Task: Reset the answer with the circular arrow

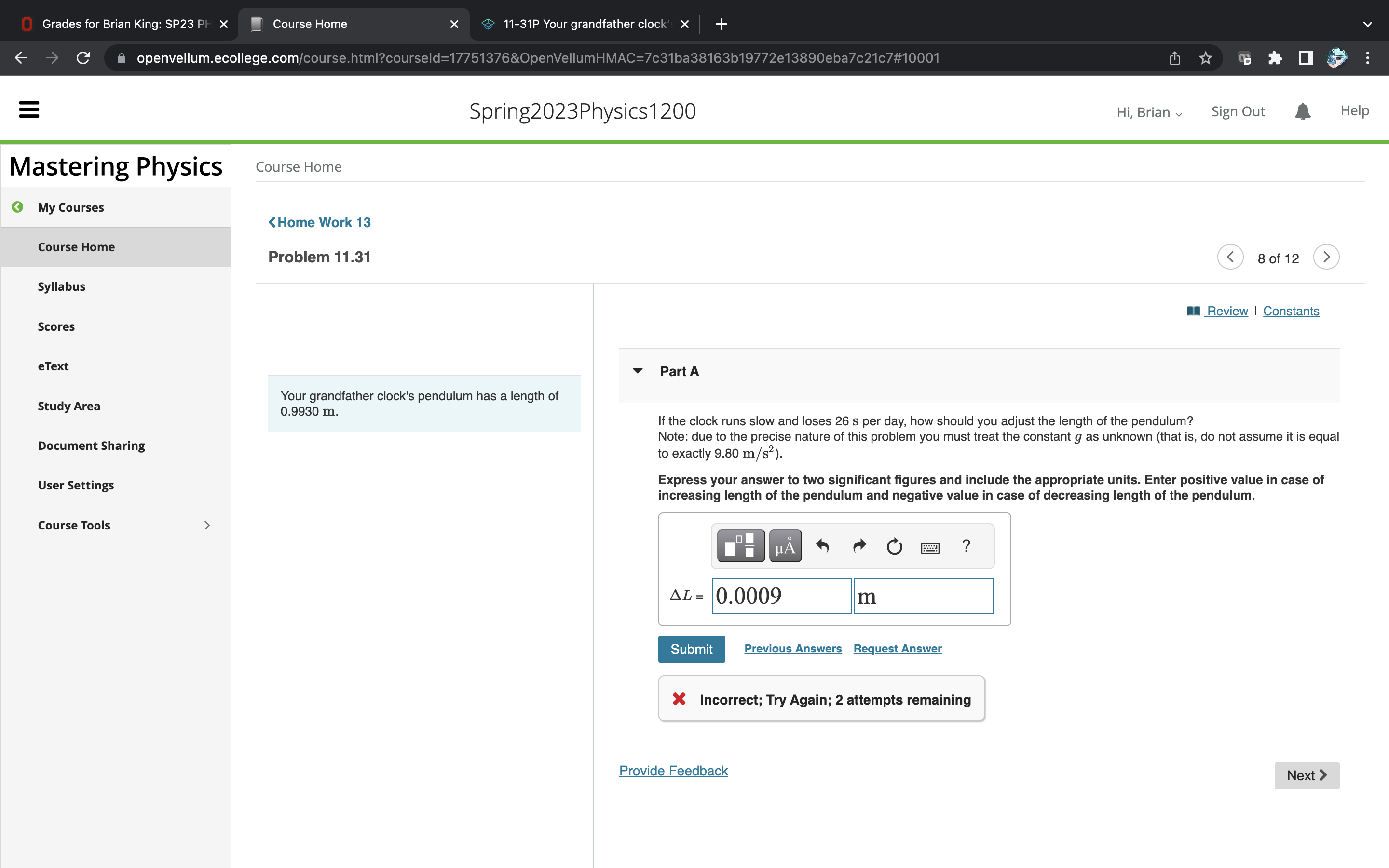Action: tap(894, 546)
